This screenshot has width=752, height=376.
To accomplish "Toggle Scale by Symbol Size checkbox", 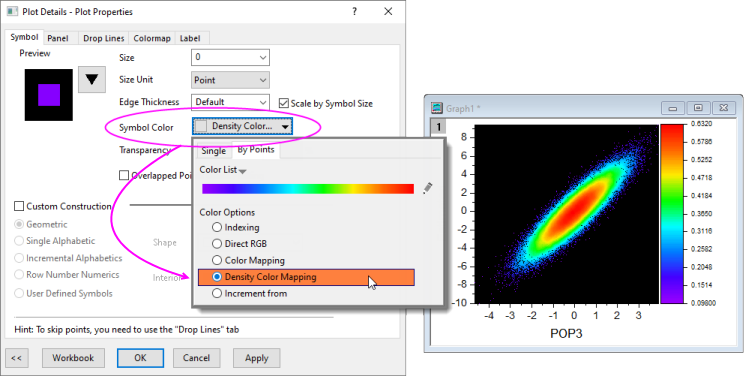I will 284,104.
